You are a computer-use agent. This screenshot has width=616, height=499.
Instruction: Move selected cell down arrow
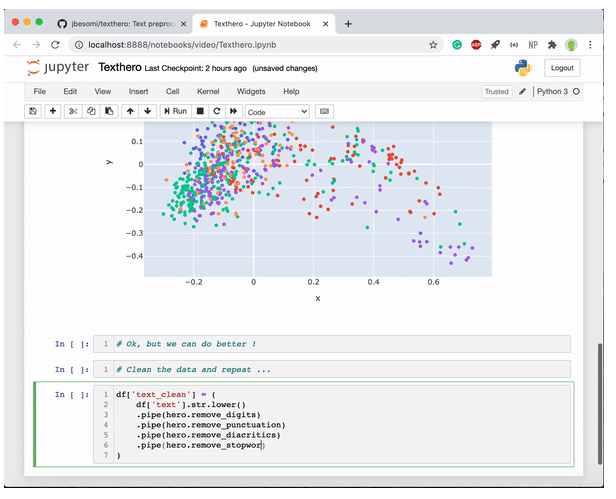[148, 112]
